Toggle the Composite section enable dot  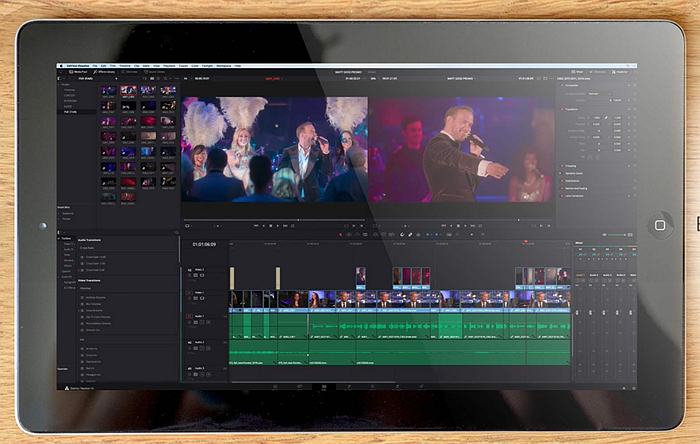coord(562,85)
